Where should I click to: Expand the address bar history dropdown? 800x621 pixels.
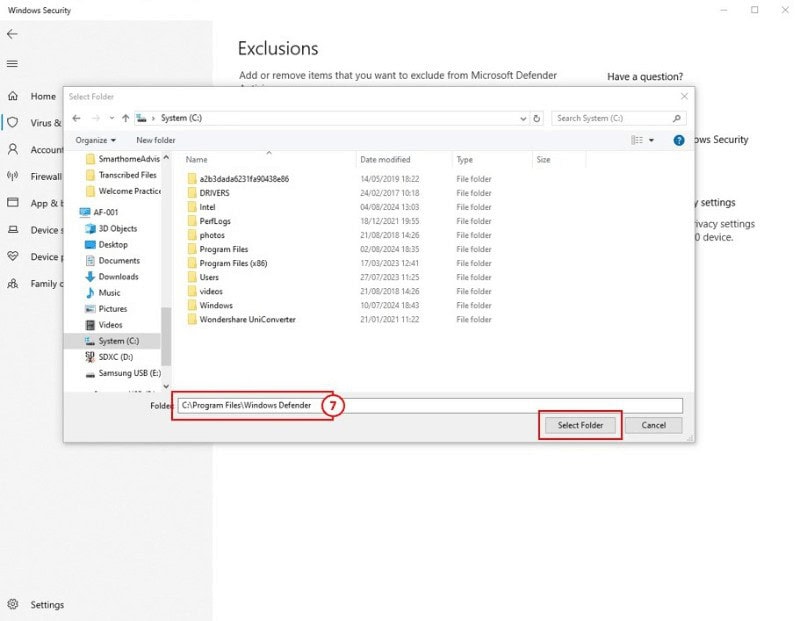523,118
